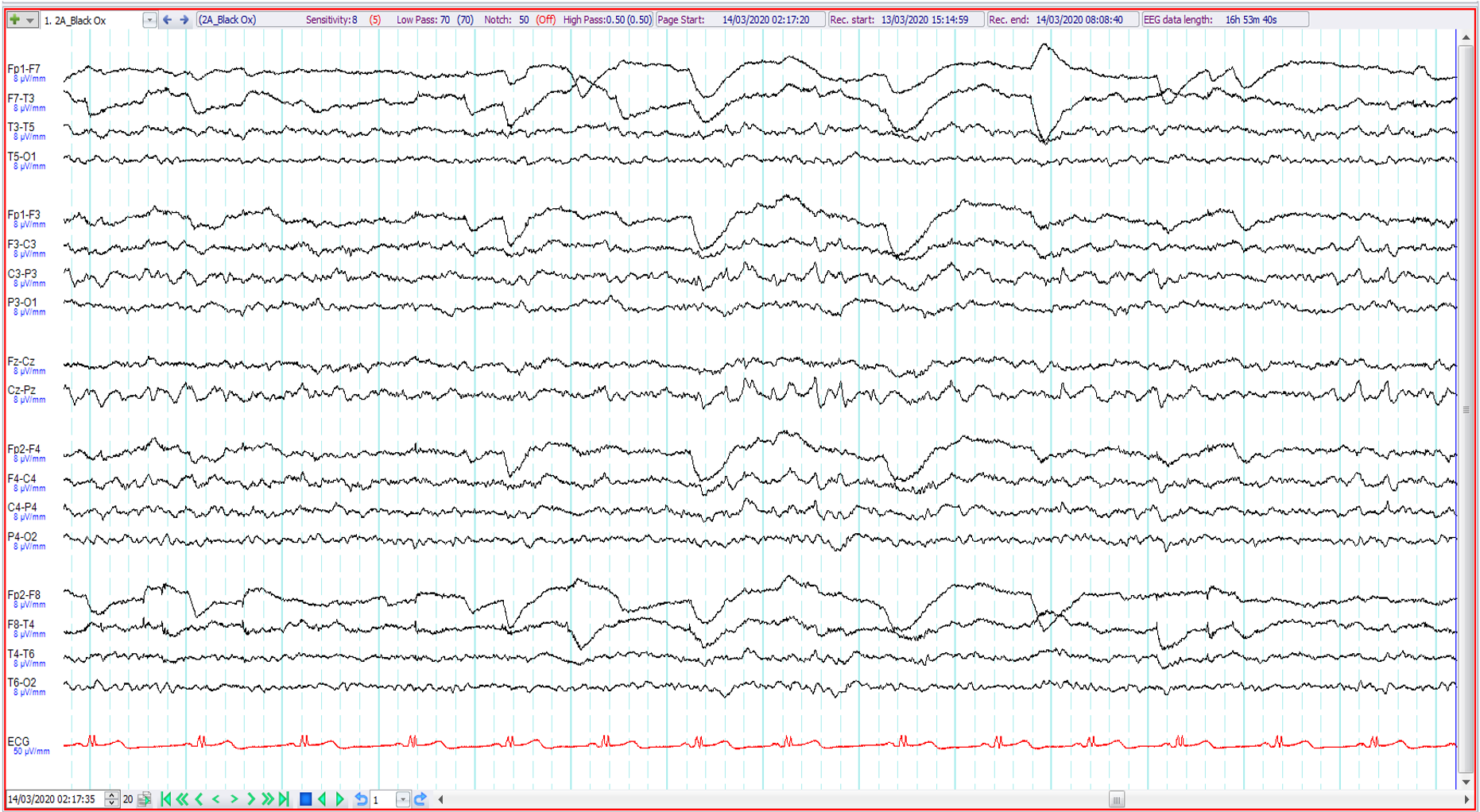Select the T5-O1 channel label
This screenshot has height=812, width=1480.
click(x=22, y=157)
